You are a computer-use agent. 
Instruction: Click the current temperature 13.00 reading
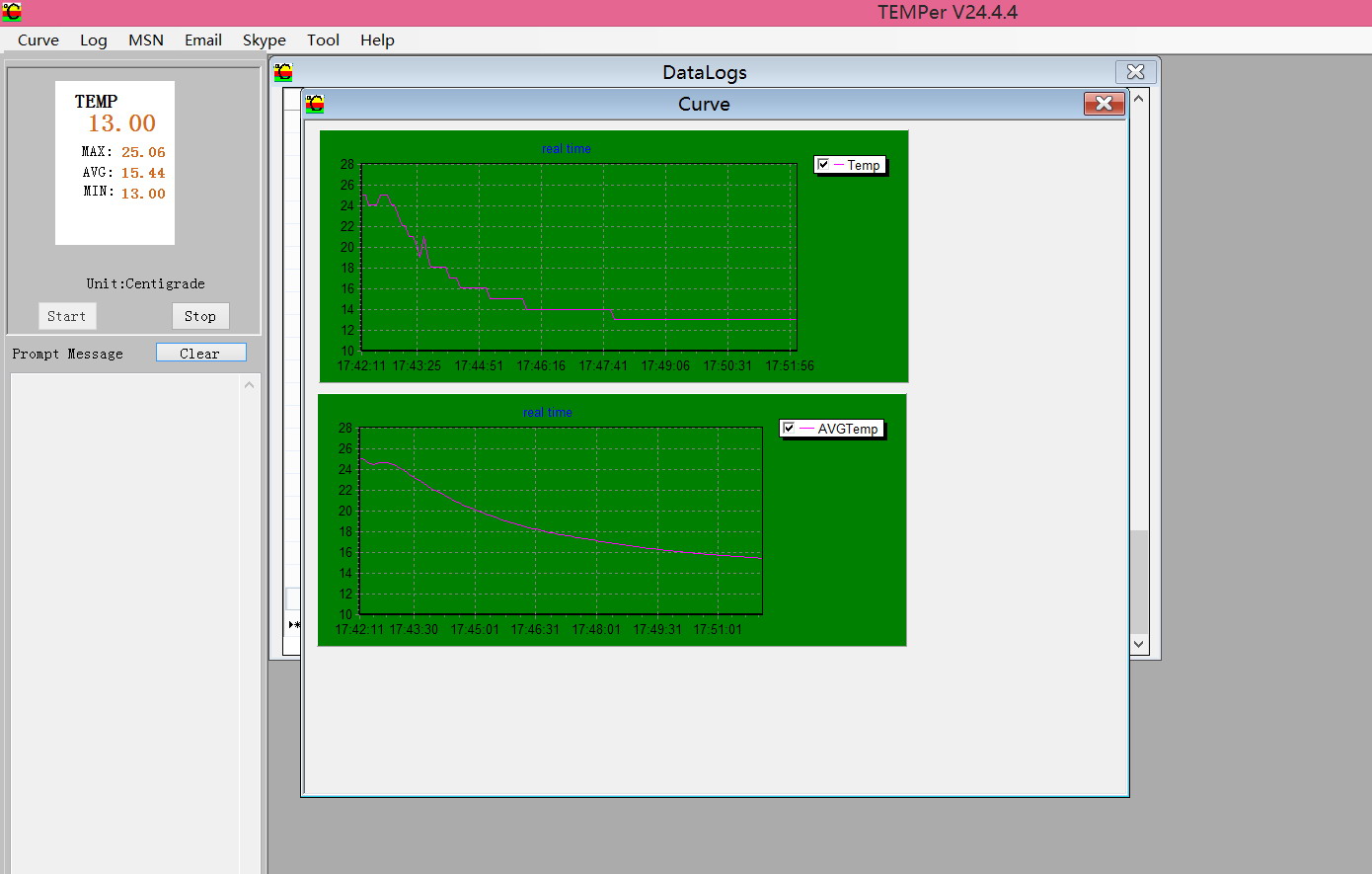tap(122, 123)
